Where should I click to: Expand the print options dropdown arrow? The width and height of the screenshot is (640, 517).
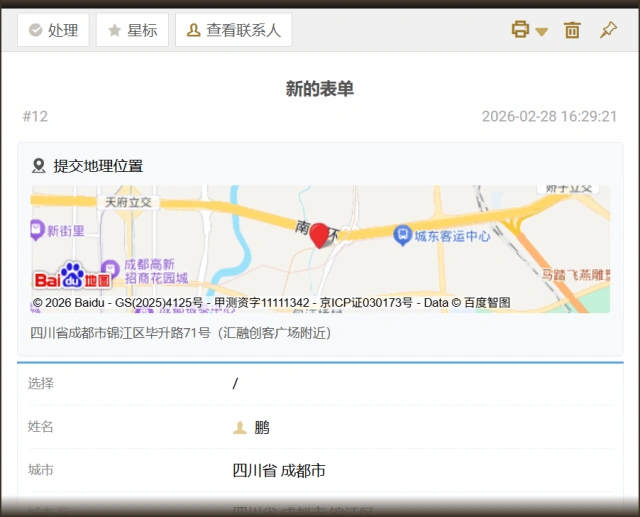(542, 31)
